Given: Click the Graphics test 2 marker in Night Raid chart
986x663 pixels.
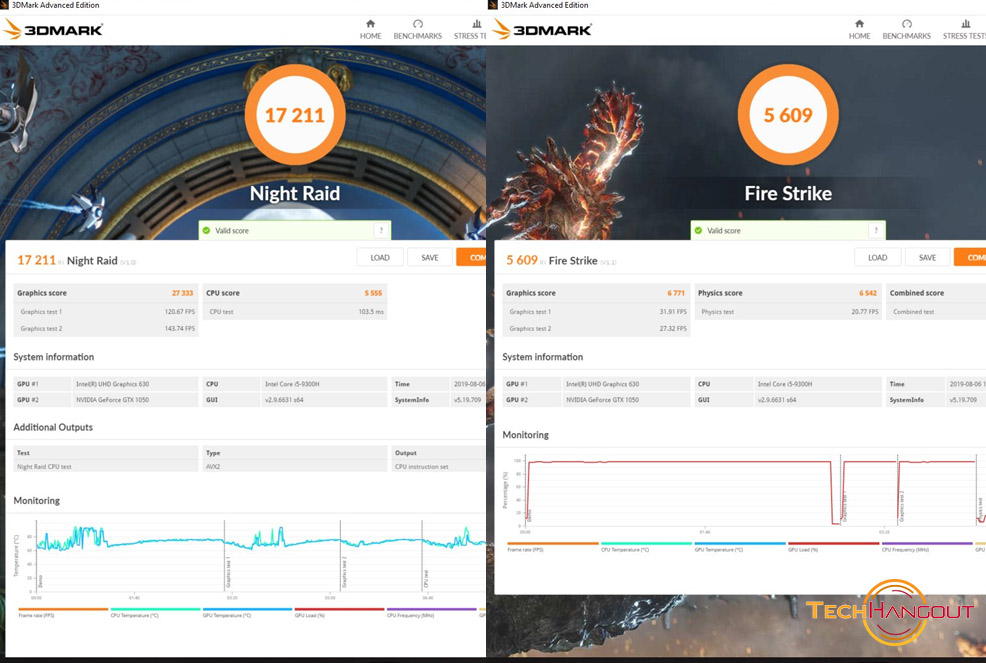Looking at the screenshot, I should (344, 571).
